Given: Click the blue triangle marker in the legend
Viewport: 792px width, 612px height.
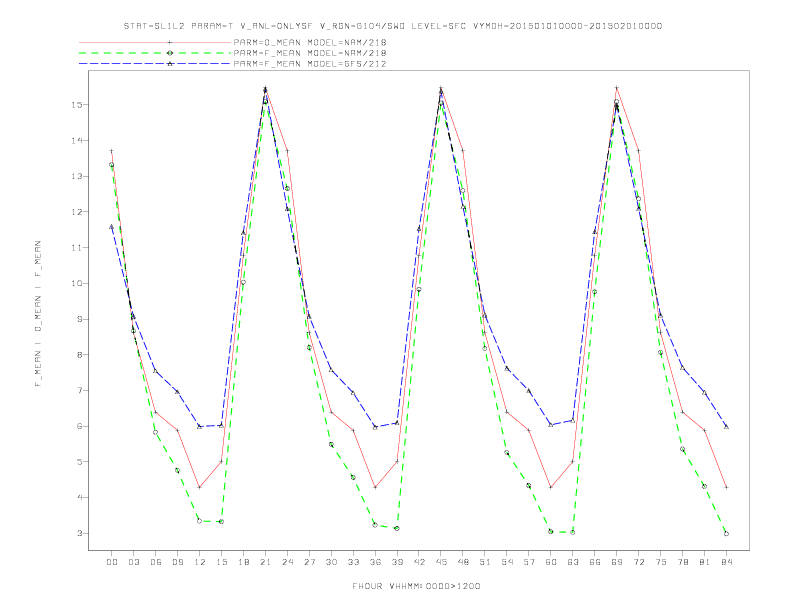Looking at the screenshot, I should [x=170, y=64].
